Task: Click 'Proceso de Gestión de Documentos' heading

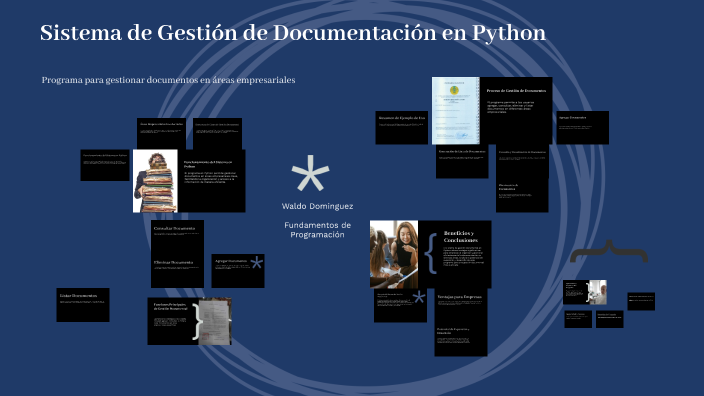Action: [x=516, y=91]
